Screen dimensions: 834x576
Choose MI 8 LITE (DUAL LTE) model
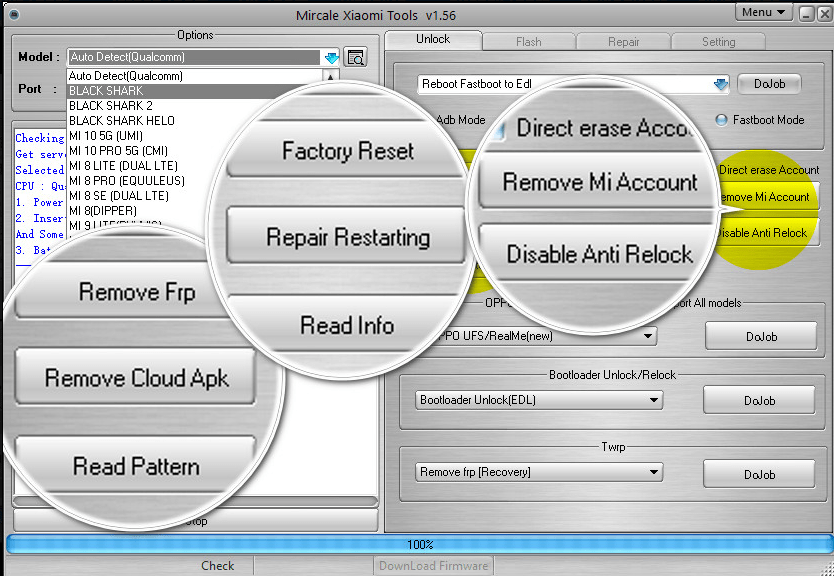tap(123, 165)
